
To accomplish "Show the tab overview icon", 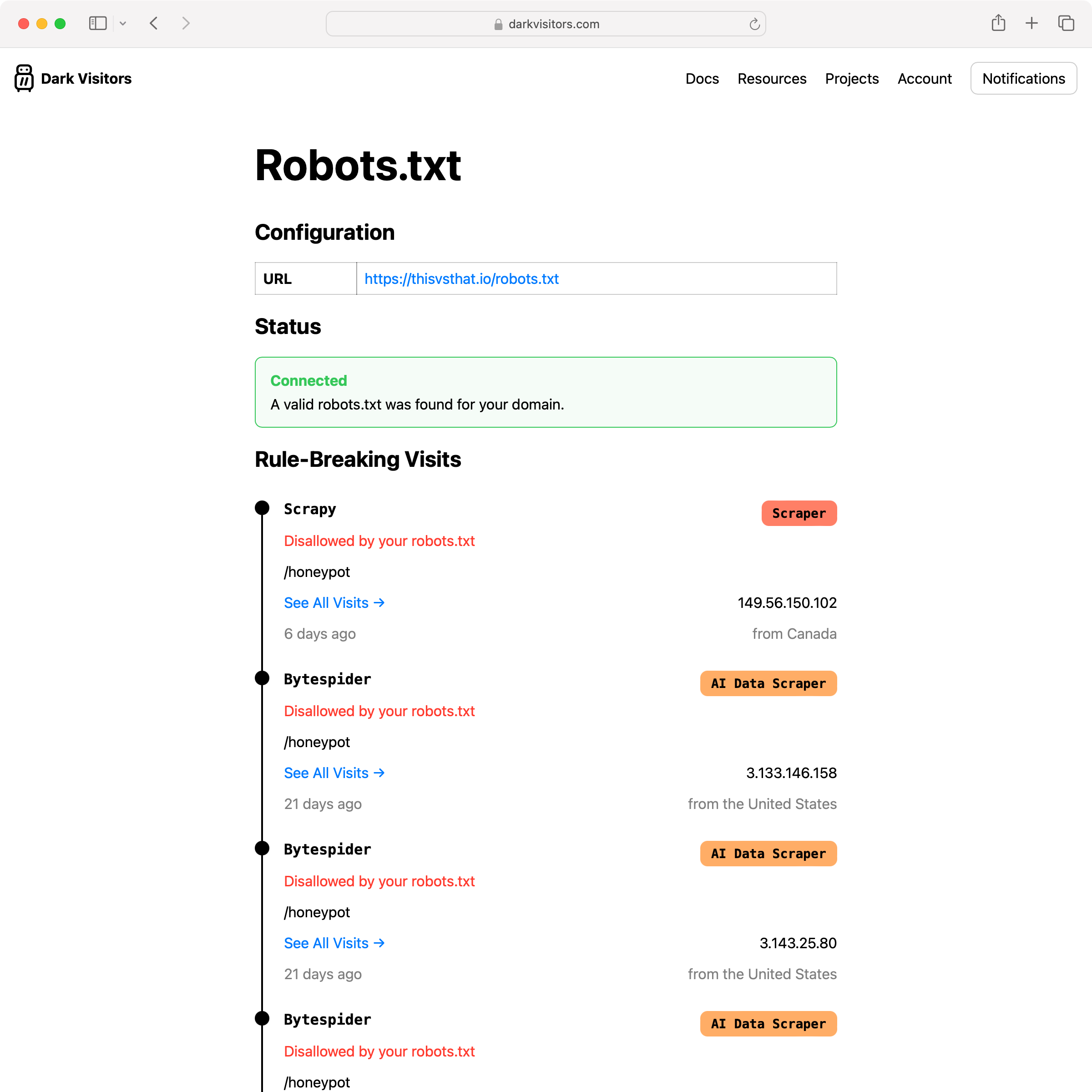I will click(x=1066, y=23).
